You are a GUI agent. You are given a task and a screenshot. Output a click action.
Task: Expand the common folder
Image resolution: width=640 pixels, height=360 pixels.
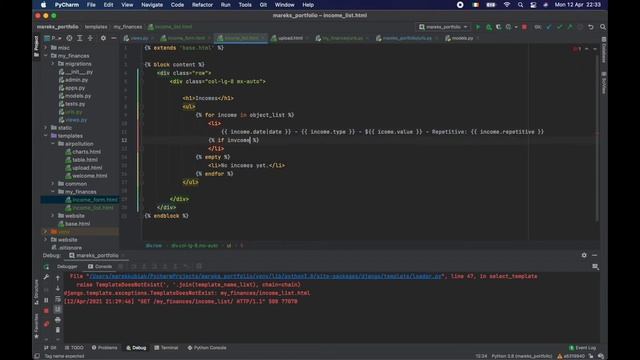tap(53, 184)
